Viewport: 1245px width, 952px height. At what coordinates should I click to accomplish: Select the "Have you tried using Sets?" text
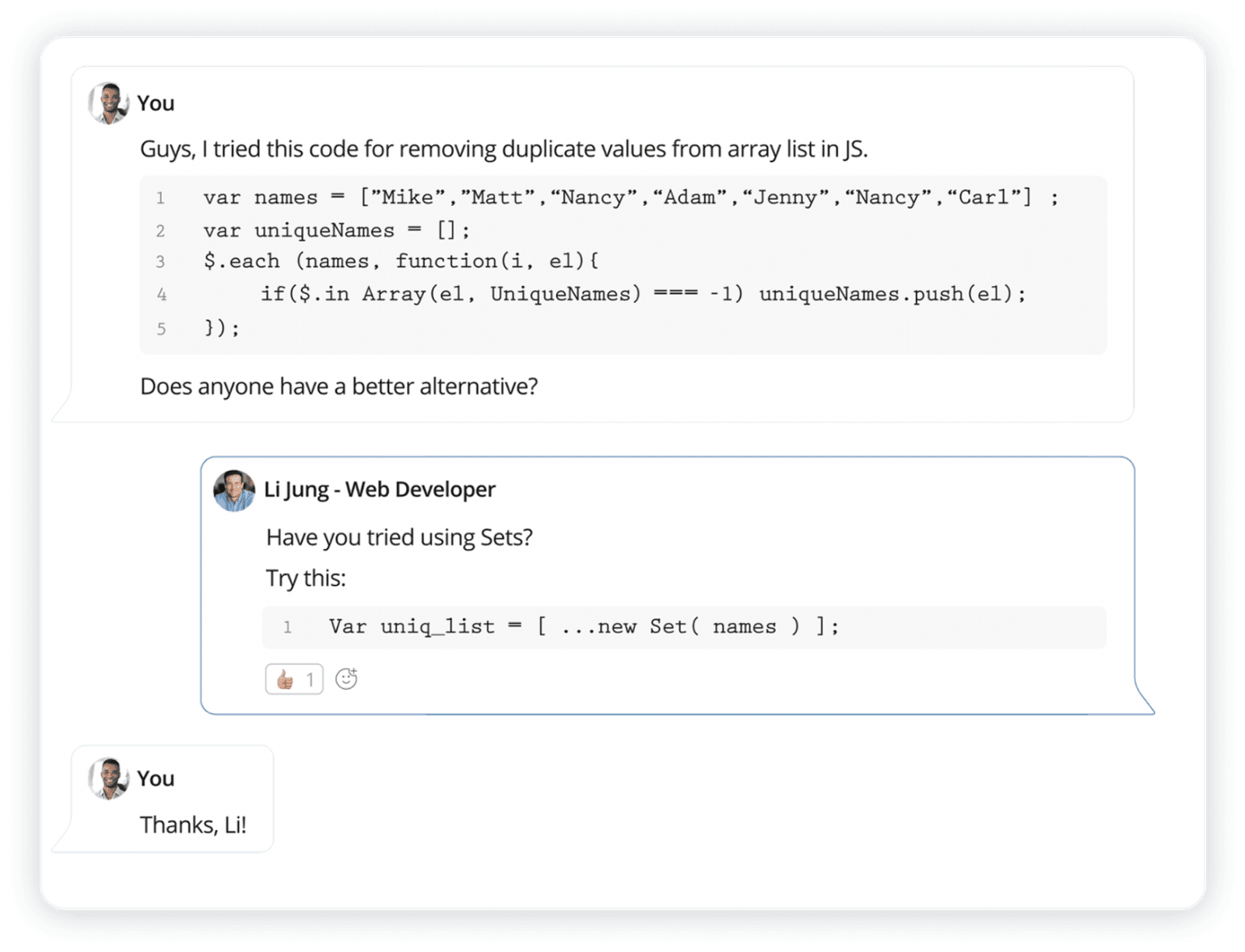[399, 537]
